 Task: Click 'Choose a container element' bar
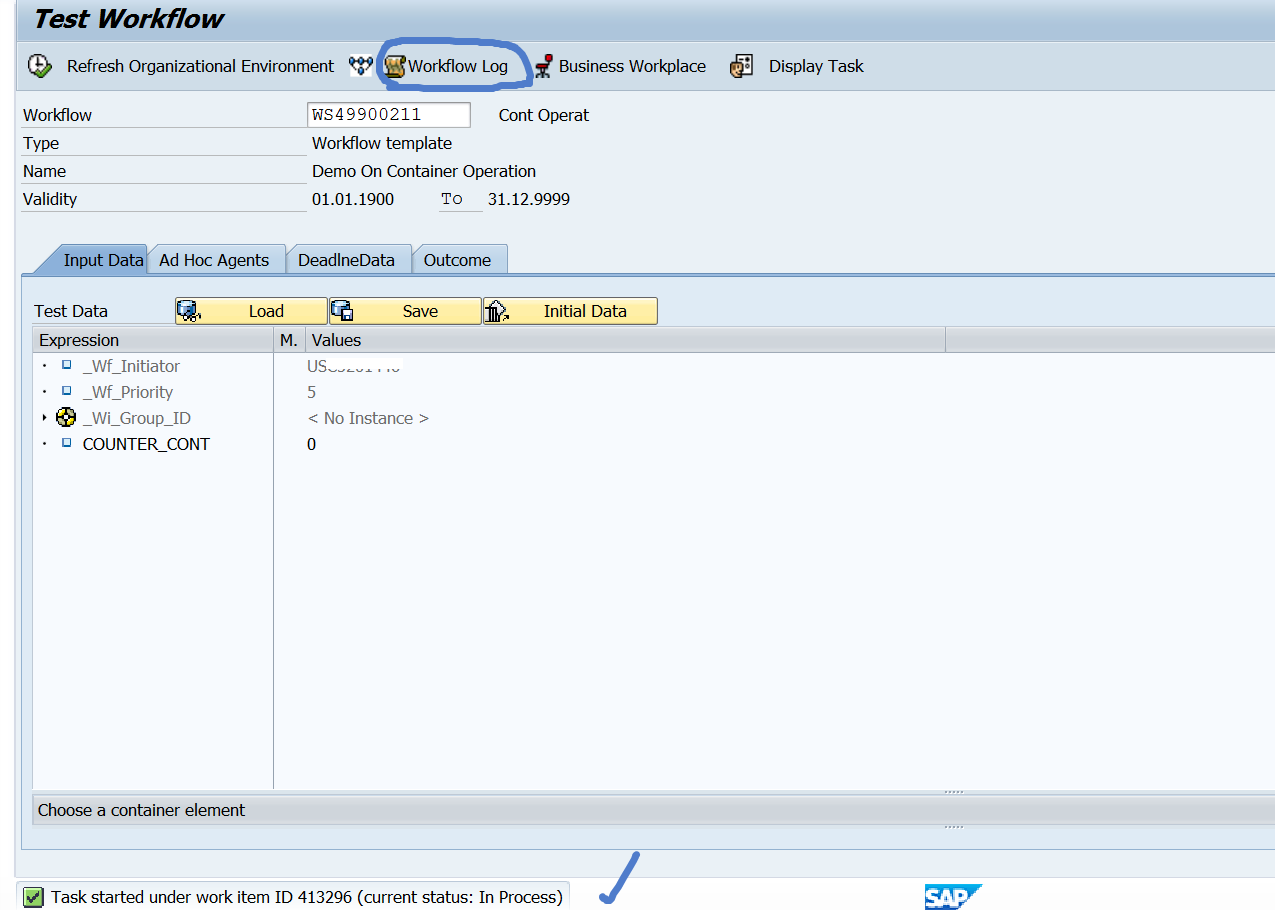(x=655, y=810)
